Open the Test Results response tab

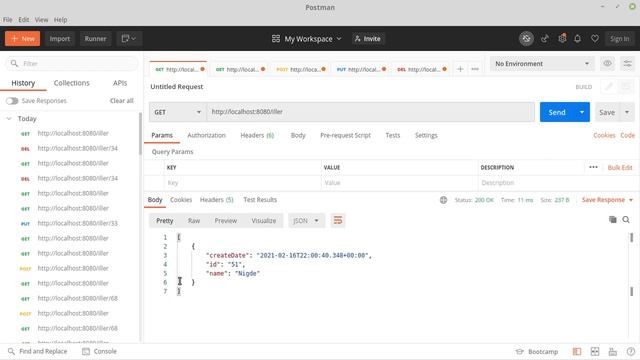(x=260, y=200)
